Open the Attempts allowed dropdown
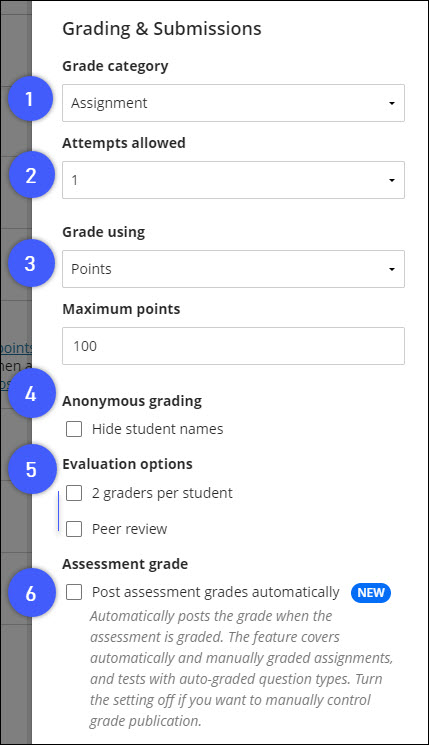The image size is (429, 745). (x=233, y=180)
